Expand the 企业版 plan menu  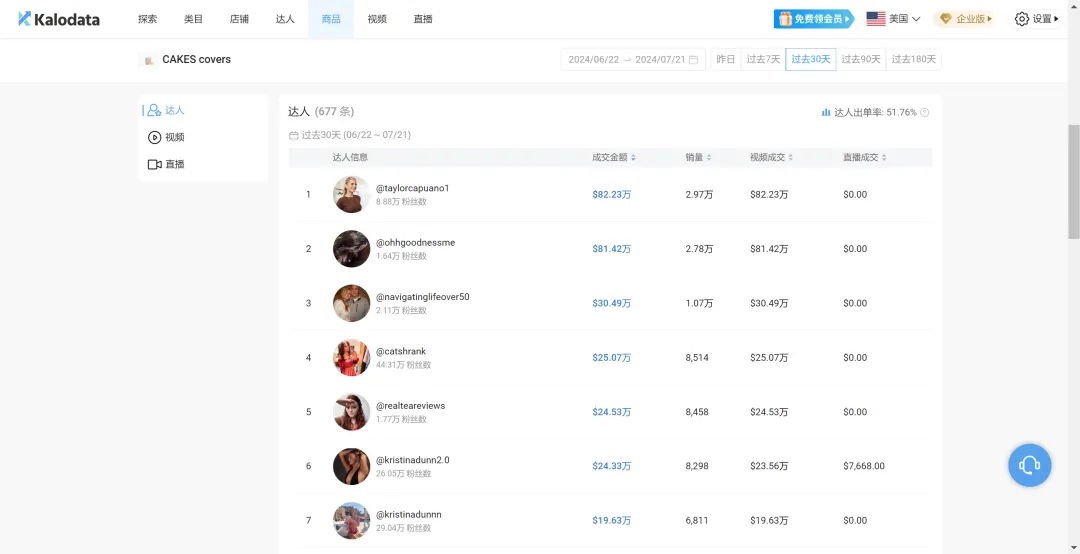964,19
